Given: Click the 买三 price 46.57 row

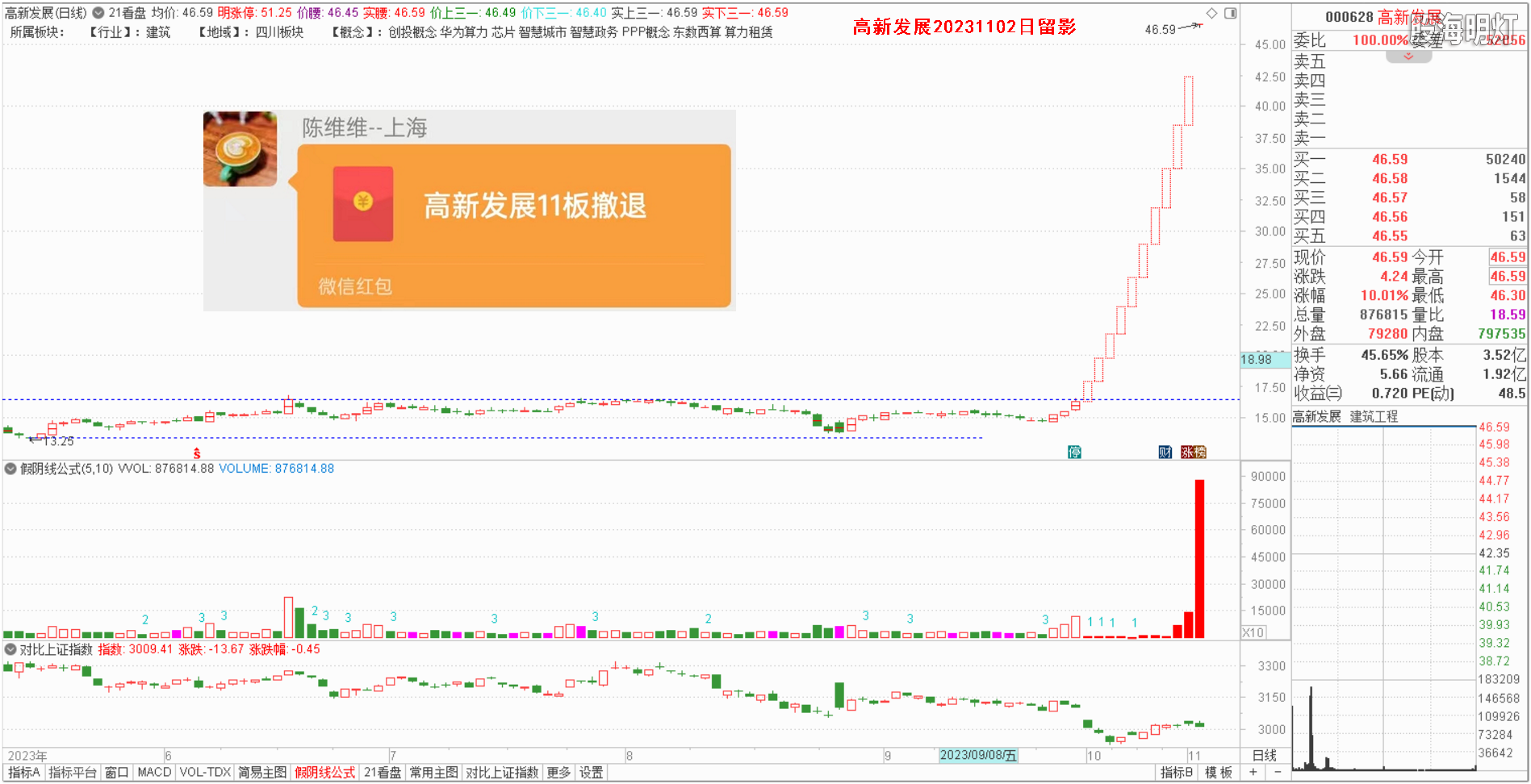Looking at the screenshot, I should 1409,198.
